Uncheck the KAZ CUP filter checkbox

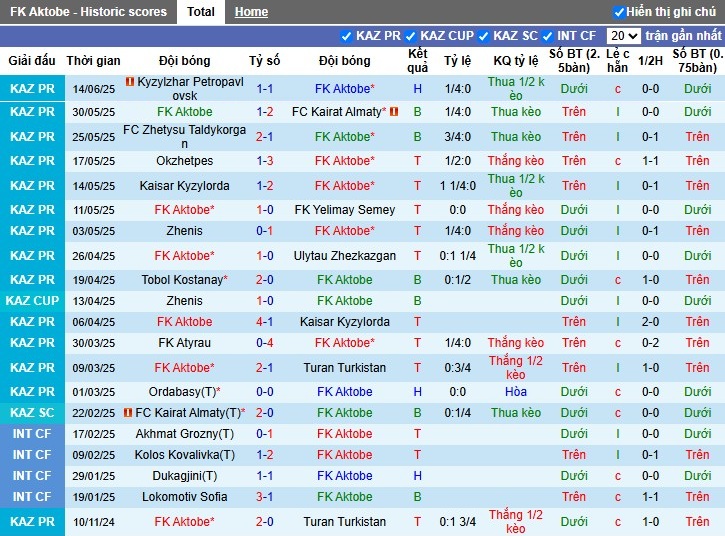tap(410, 36)
